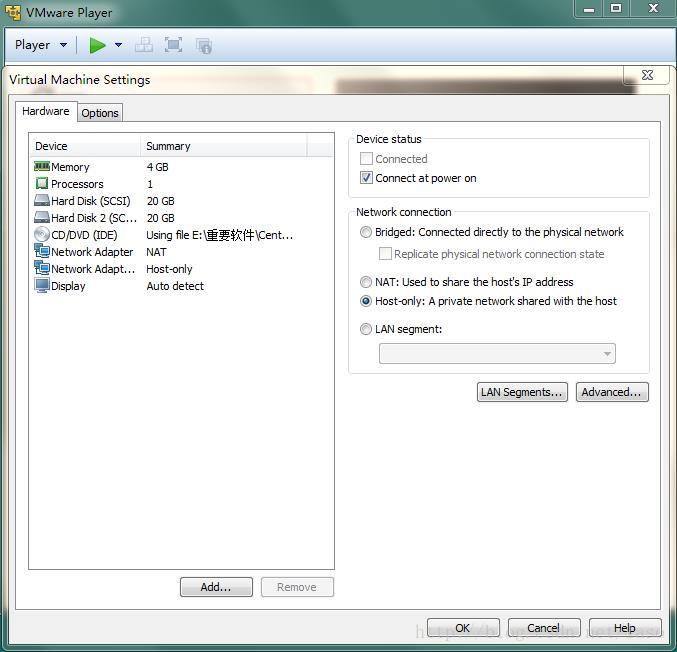Click the Send Ctrl+Alt+Del toolbar icon

coord(144,45)
